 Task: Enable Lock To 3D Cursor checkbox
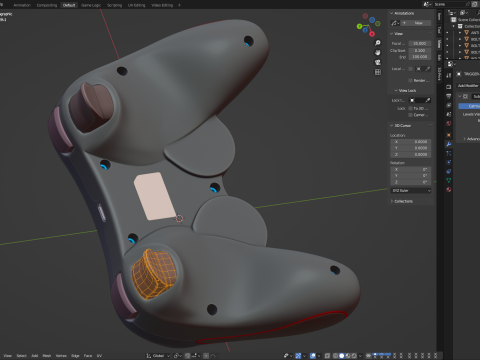pos(411,108)
